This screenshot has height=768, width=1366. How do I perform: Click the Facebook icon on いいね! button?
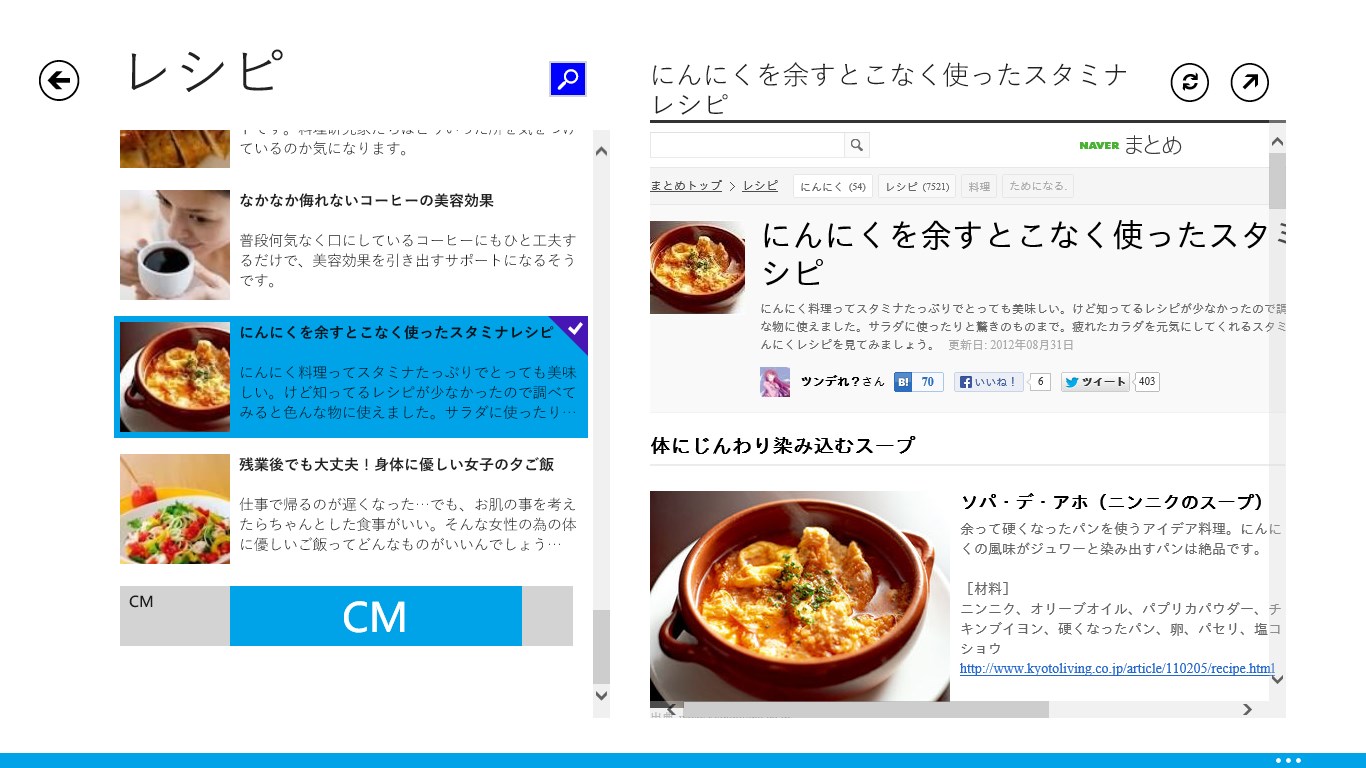pos(966,381)
